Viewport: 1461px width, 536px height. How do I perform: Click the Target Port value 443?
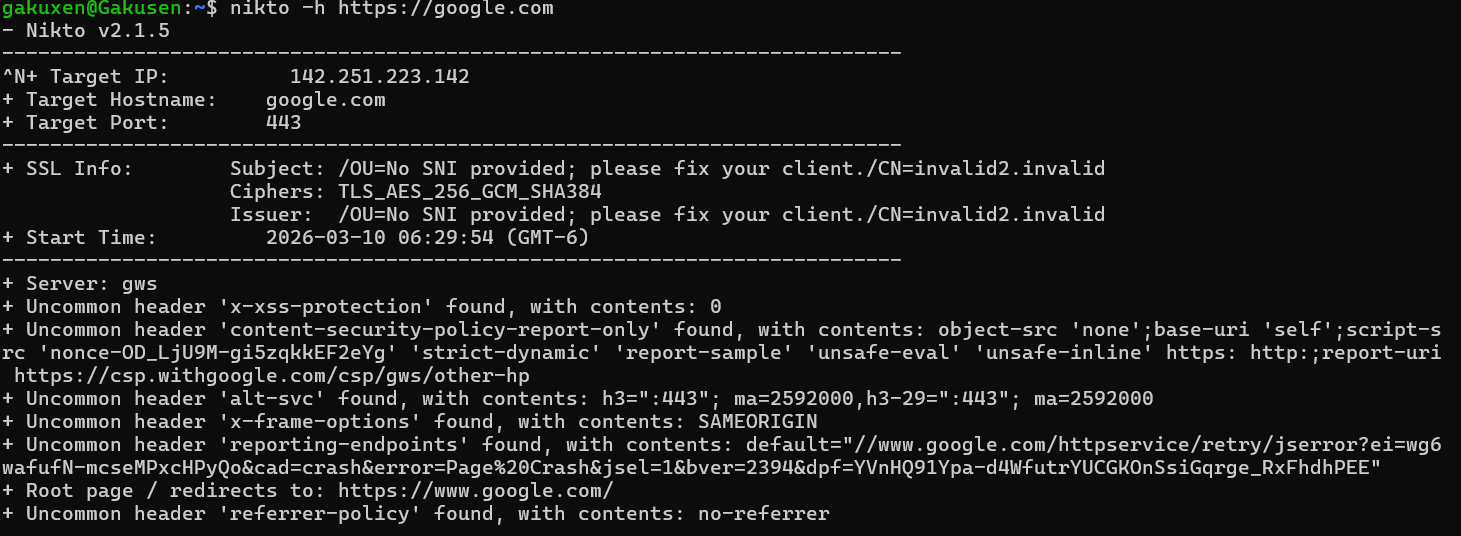pos(283,123)
